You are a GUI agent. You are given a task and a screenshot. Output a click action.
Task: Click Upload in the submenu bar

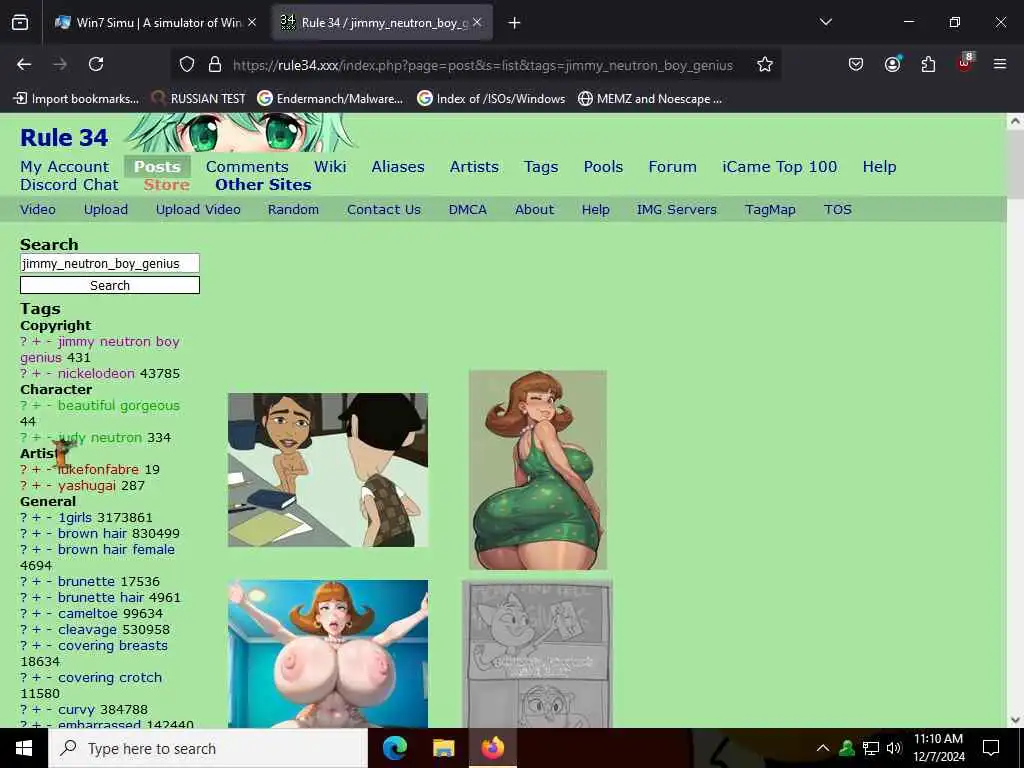(x=106, y=210)
